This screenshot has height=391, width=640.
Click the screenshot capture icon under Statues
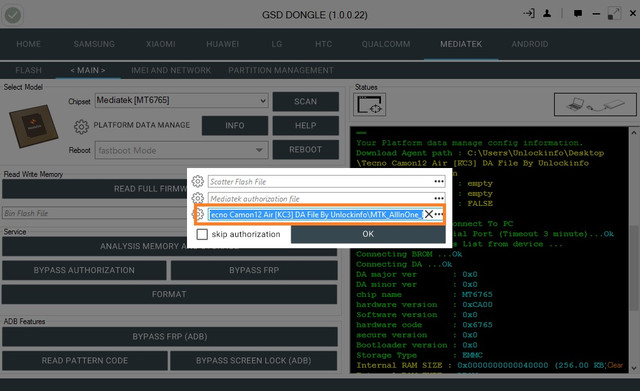click(x=369, y=104)
